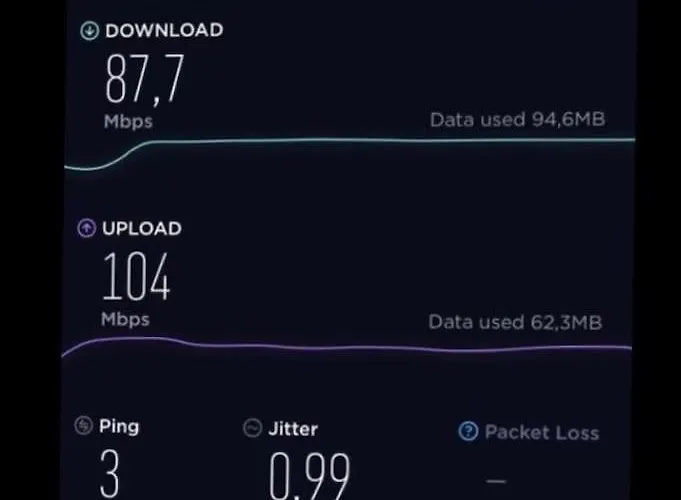Click the purple upload speed graph line

click(x=347, y=348)
